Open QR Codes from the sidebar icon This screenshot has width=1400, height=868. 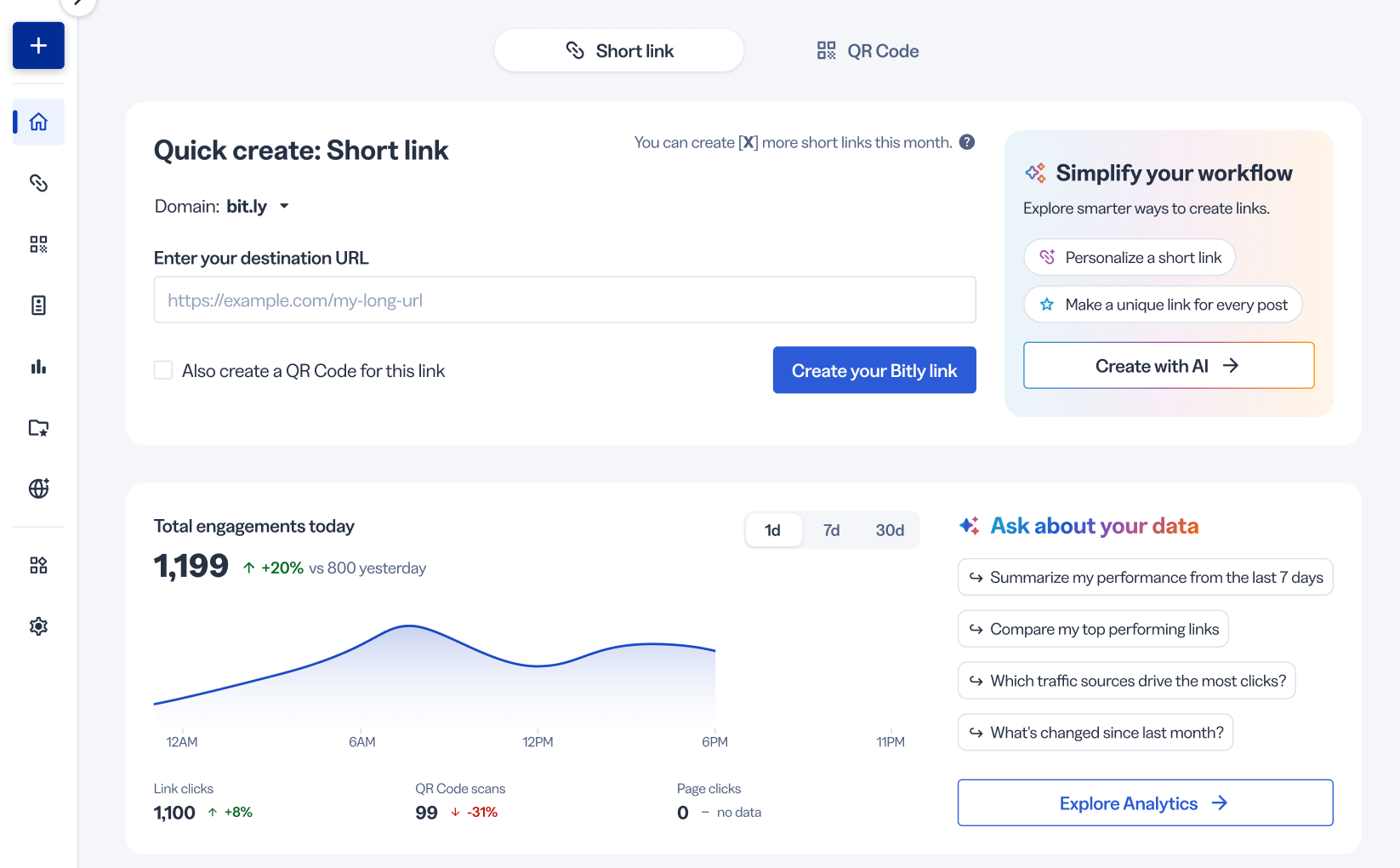[x=38, y=244]
